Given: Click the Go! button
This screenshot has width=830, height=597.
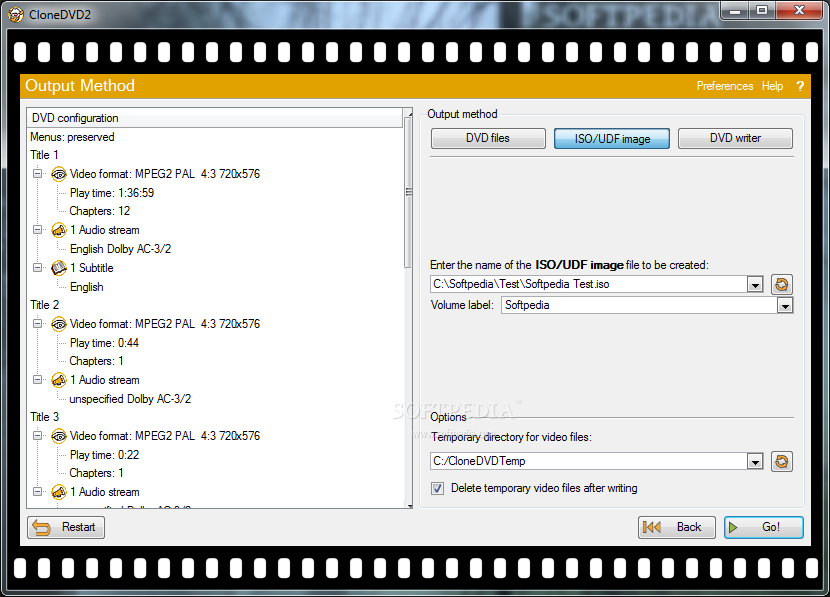Looking at the screenshot, I should [x=763, y=527].
